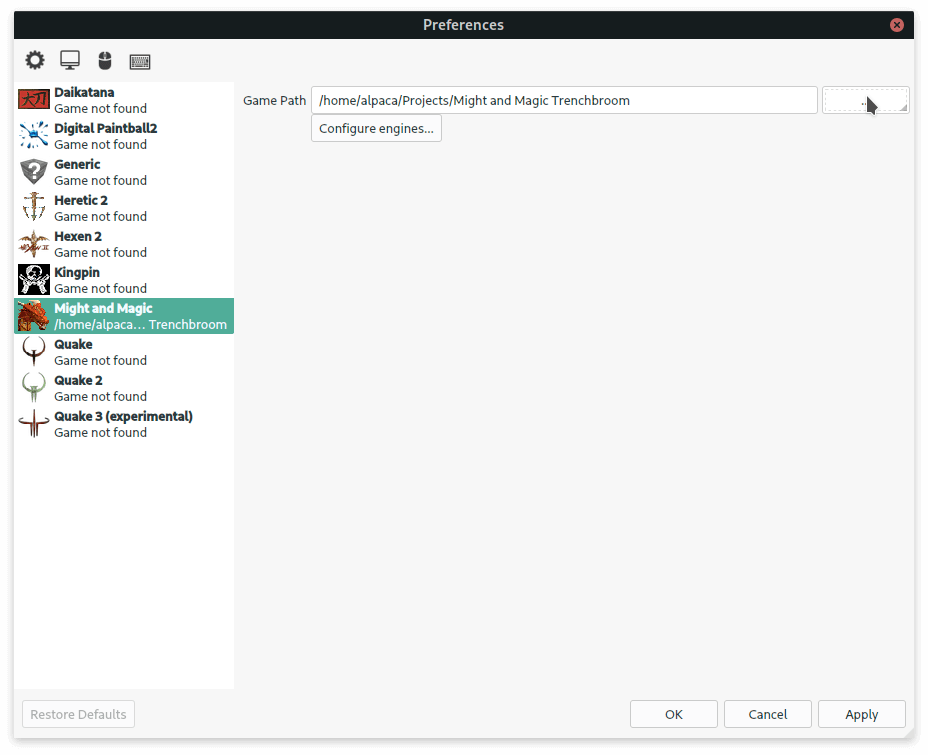
Task: Select the Daikatana game icon
Action: (x=34, y=100)
